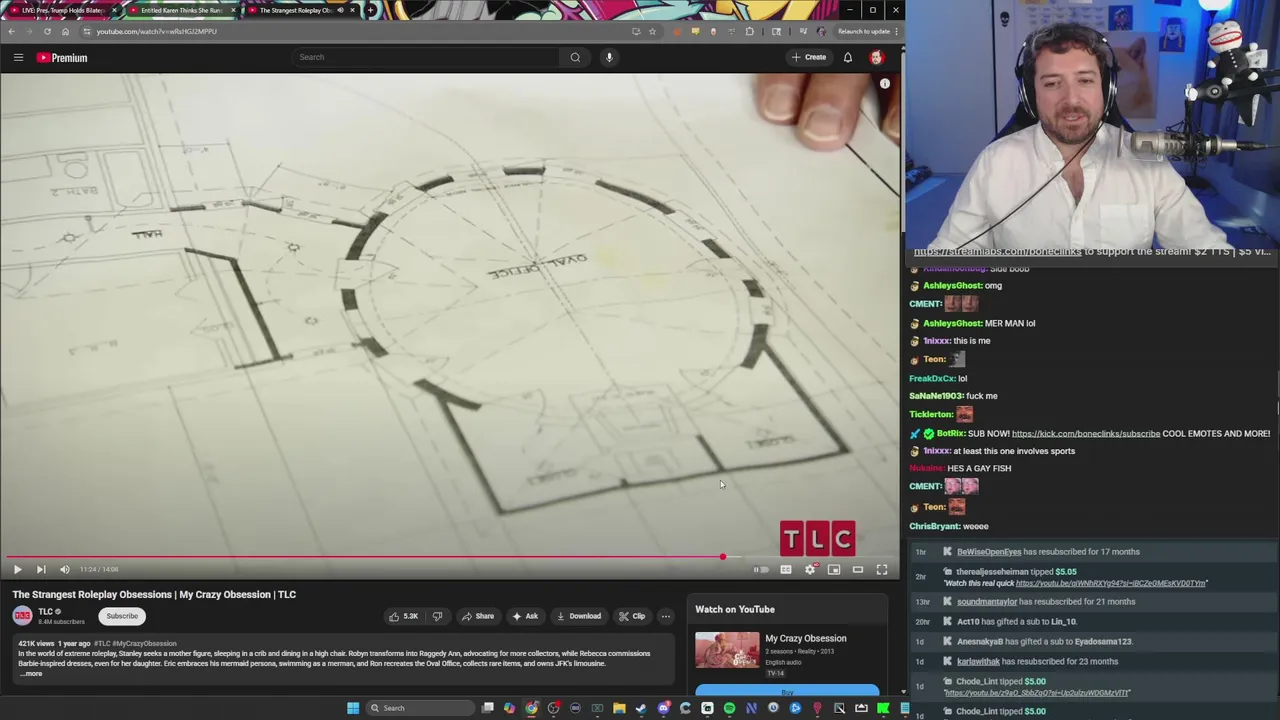
Task: Open Discord from the taskbar
Action: pyautogui.click(x=663, y=708)
